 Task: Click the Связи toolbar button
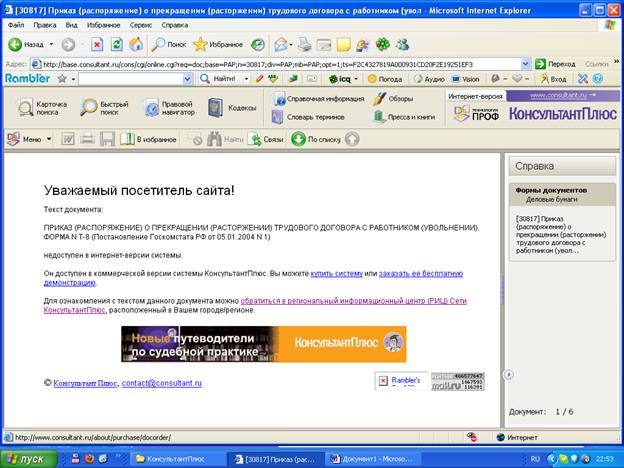pos(266,139)
